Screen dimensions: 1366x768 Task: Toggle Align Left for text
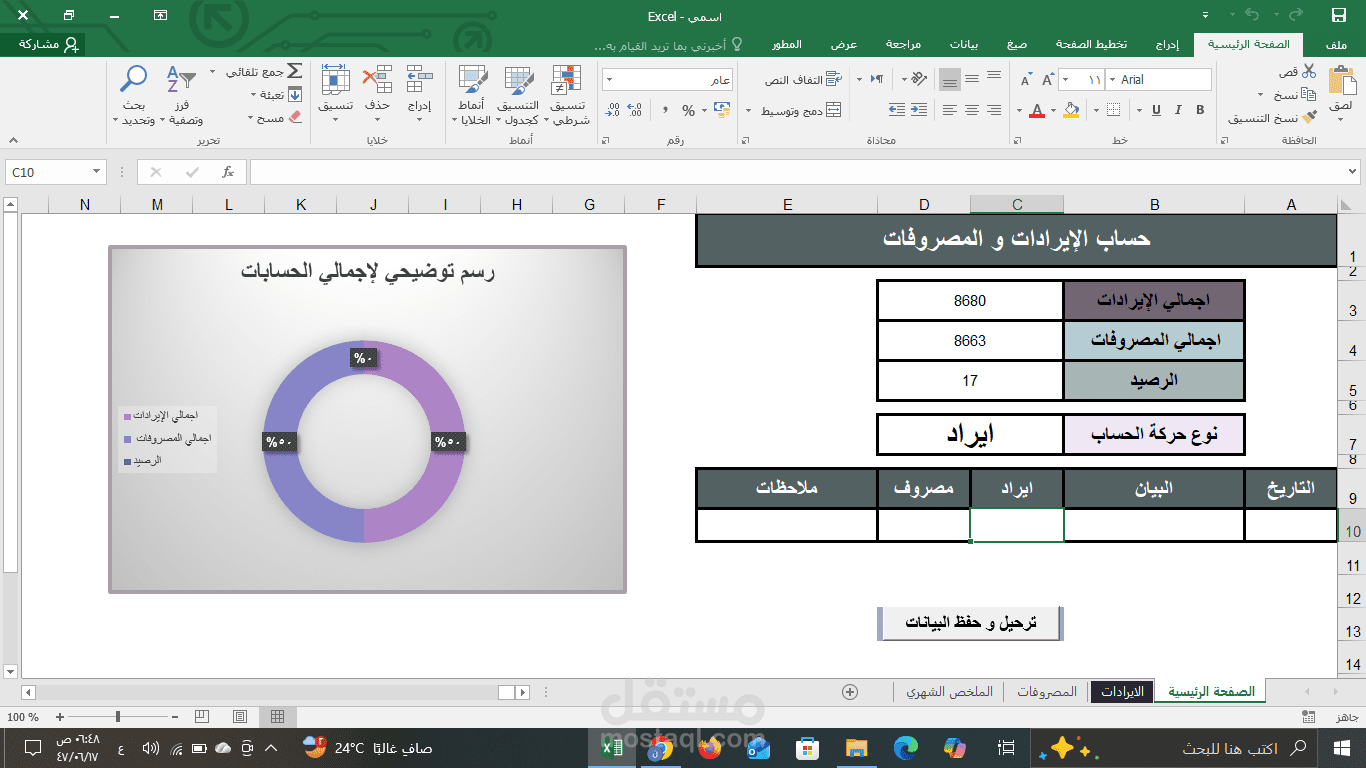pos(950,110)
